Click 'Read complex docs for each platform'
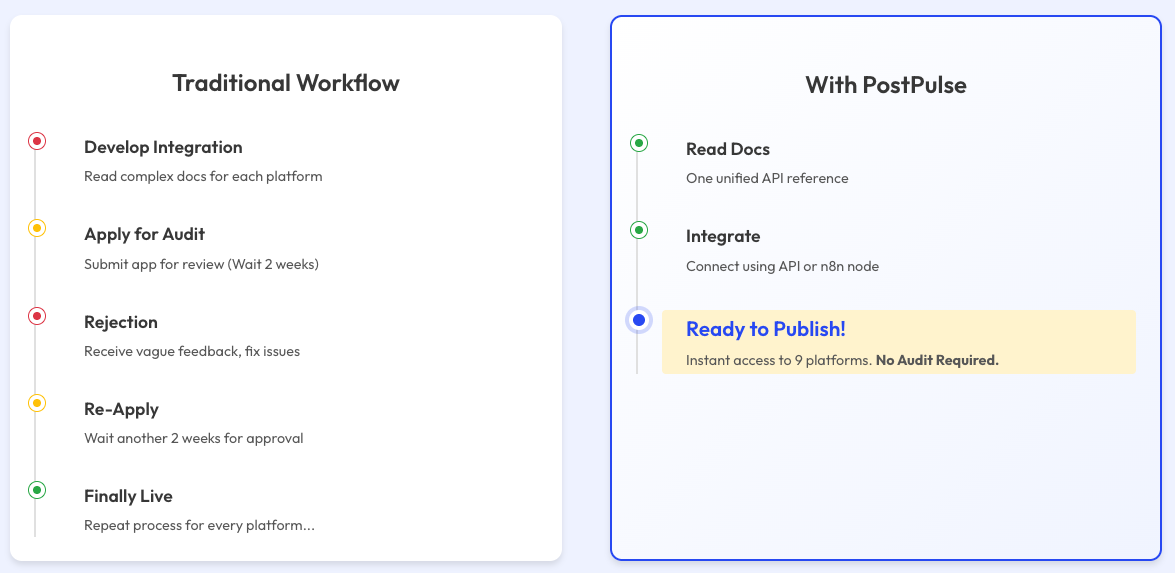 (x=203, y=178)
